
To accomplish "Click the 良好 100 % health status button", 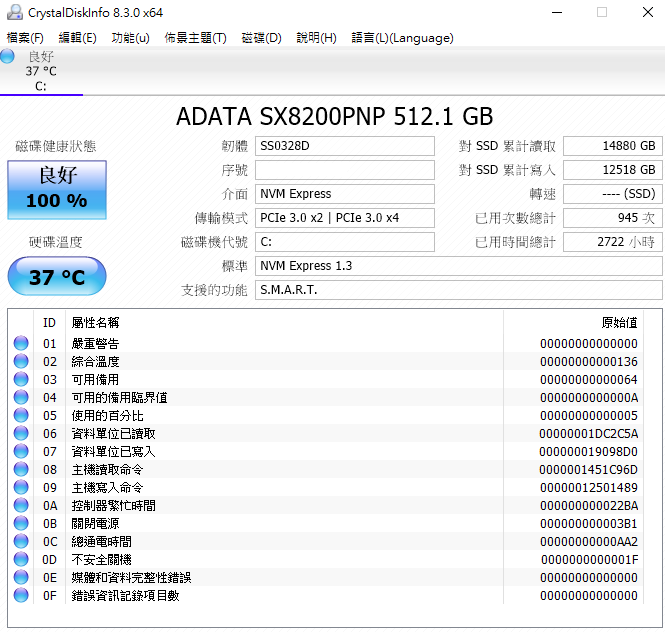I will coord(57,190).
